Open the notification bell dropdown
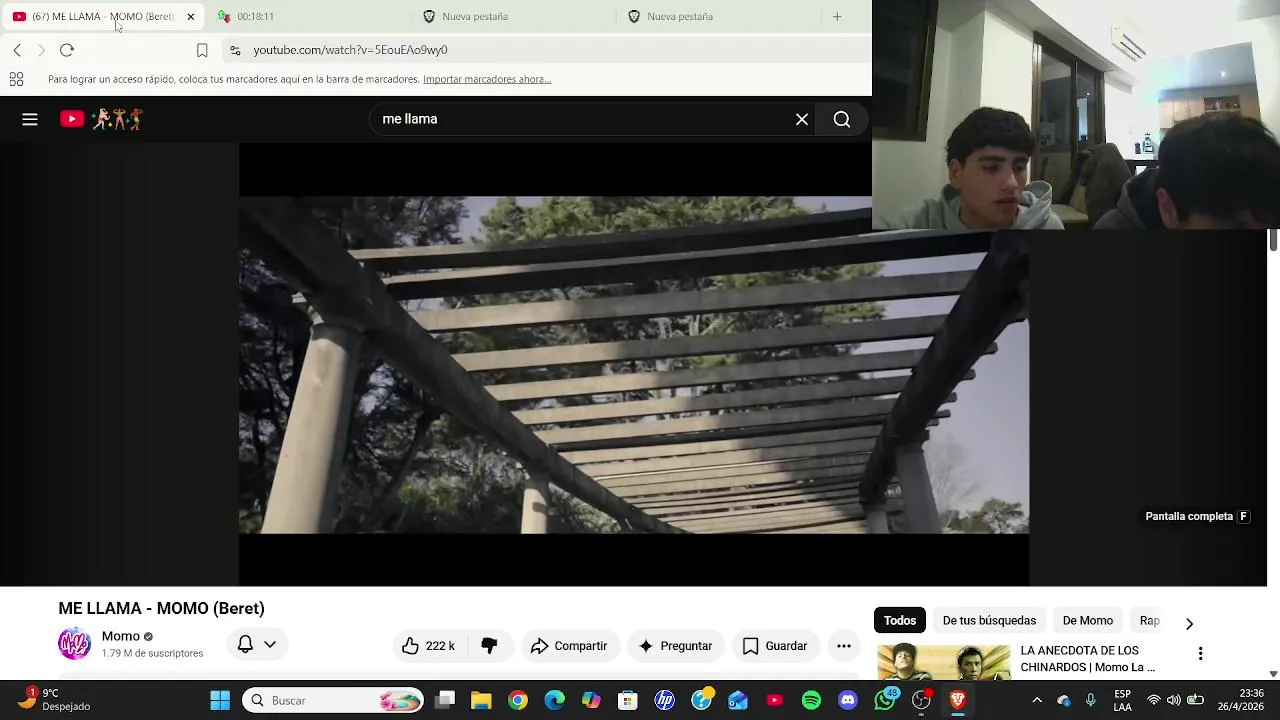 pyautogui.click(x=257, y=644)
